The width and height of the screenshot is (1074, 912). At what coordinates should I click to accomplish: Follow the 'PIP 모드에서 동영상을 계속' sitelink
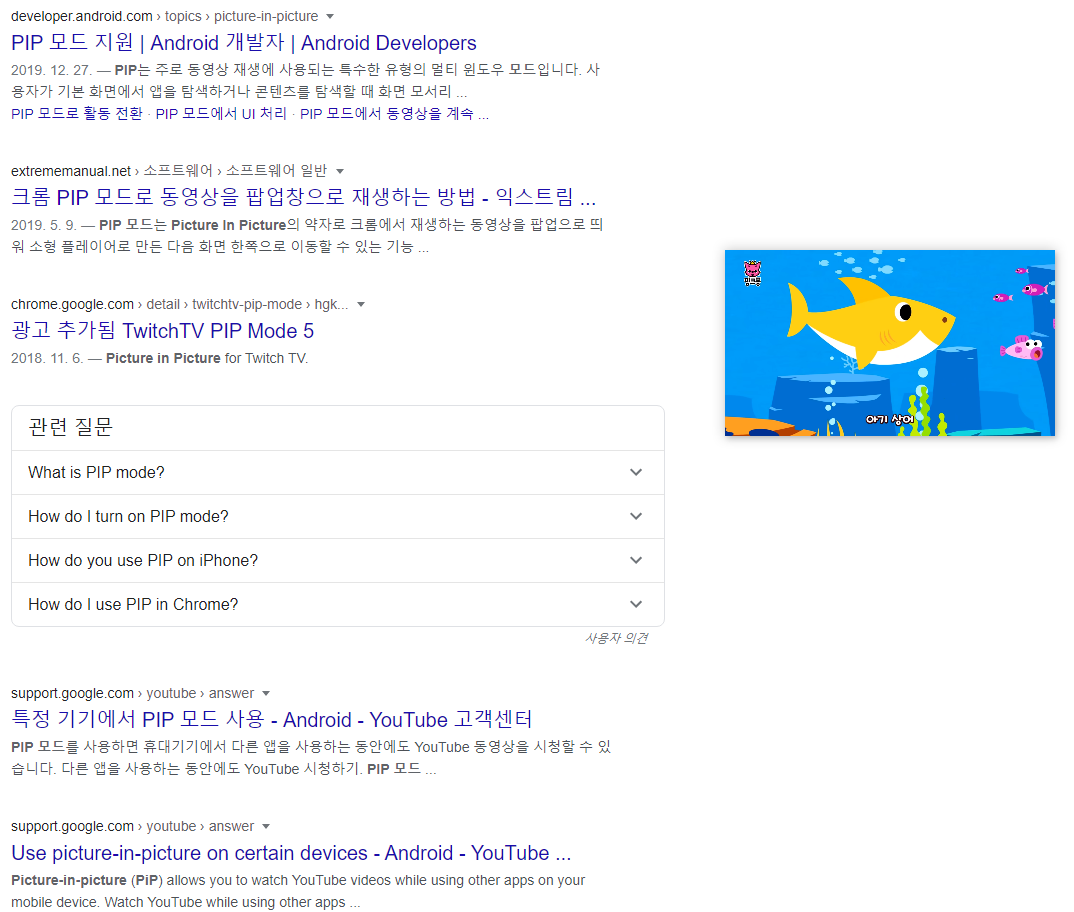pos(386,114)
